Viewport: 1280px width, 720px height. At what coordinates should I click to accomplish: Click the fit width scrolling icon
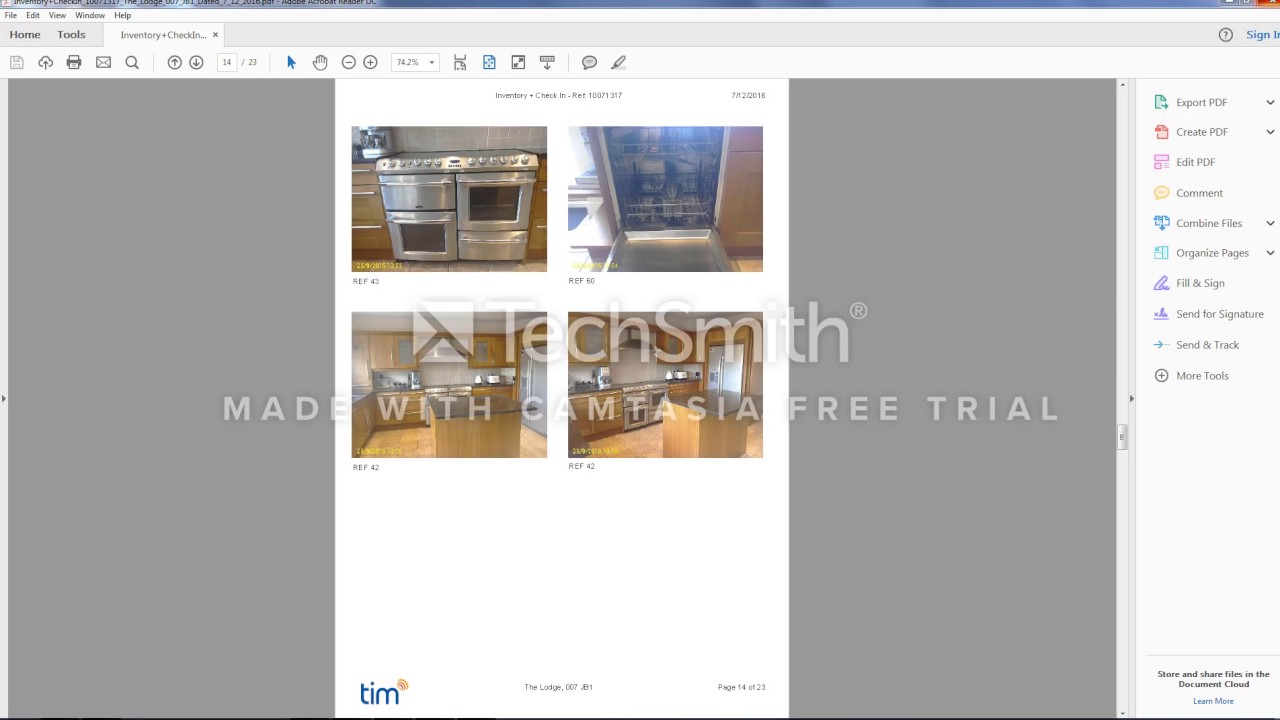click(460, 62)
